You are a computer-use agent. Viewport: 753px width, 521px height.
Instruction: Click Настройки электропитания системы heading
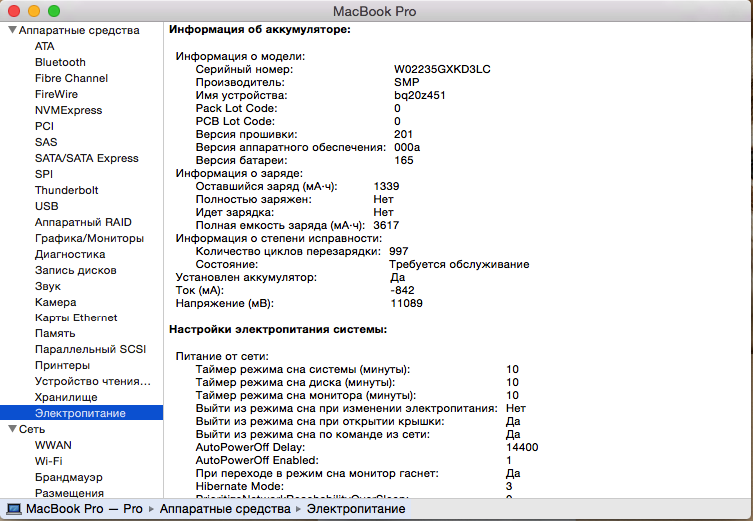pos(278,329)
